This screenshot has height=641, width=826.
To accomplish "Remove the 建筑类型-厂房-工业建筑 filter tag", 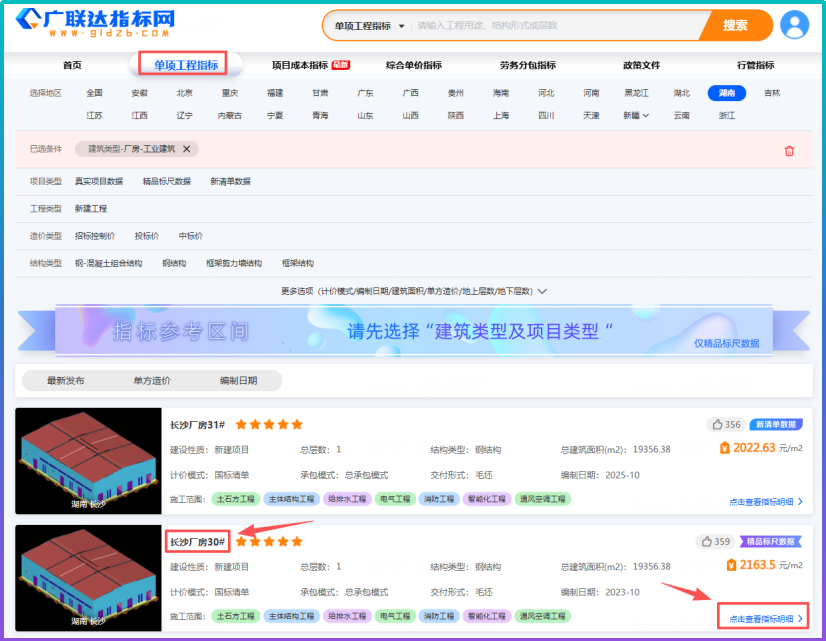I will pos(186,149).
